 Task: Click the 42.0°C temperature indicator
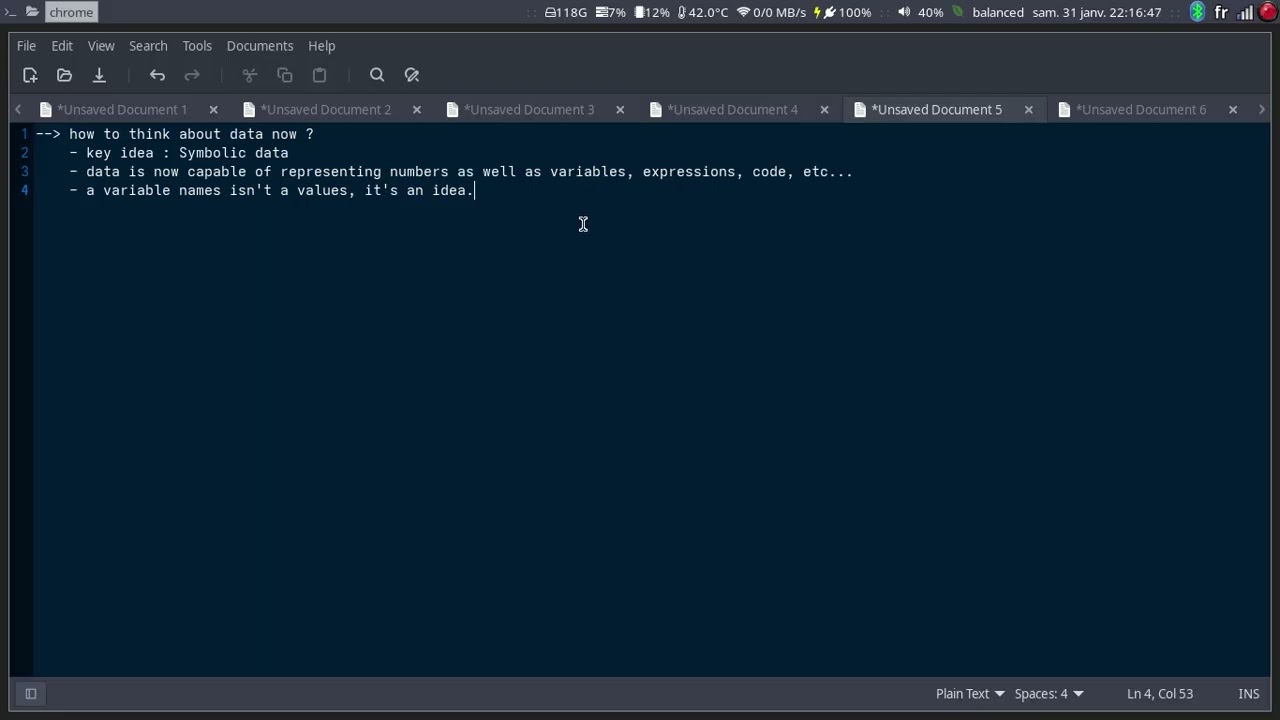(x=703, y=12)
